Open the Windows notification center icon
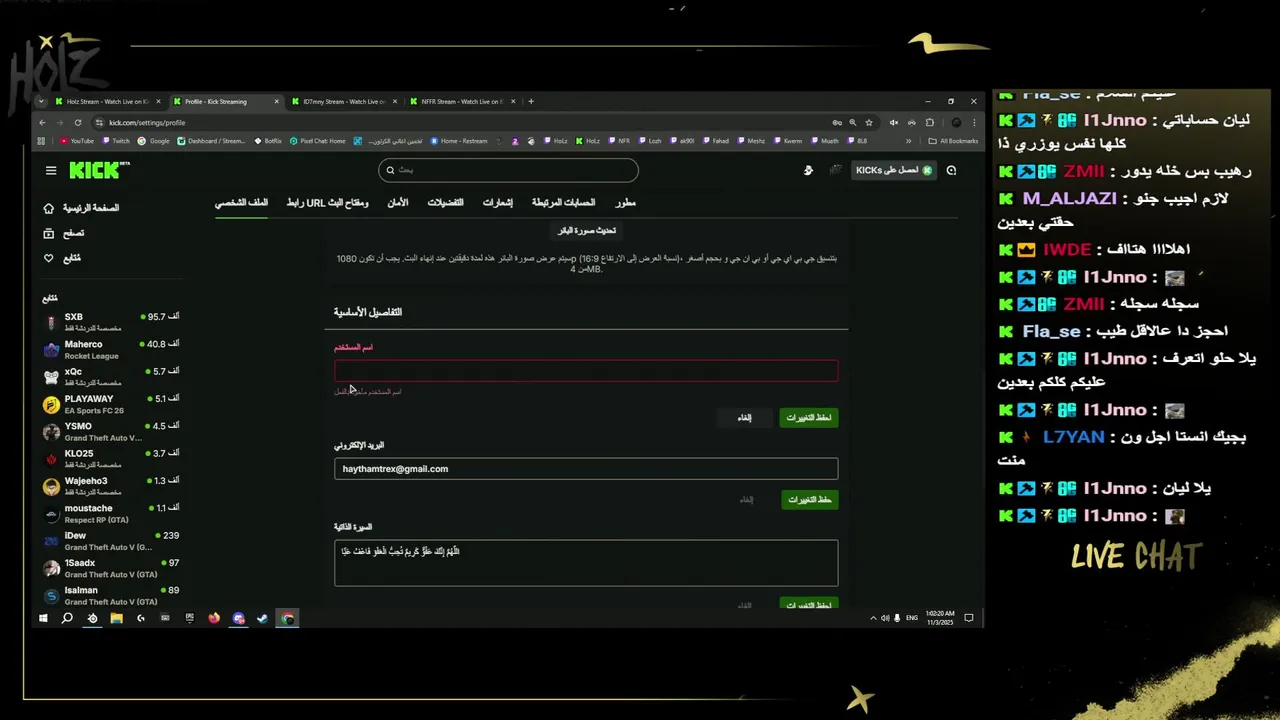 [969, 618]
